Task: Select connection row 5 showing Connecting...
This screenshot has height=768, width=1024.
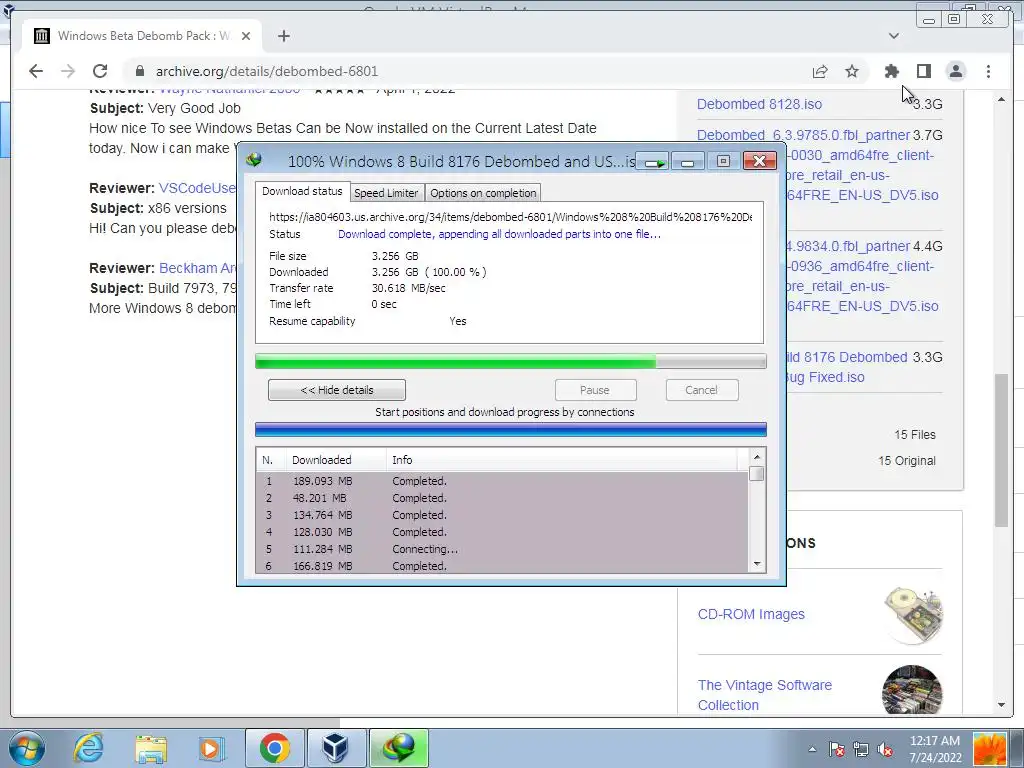Action: pos(502,549)
